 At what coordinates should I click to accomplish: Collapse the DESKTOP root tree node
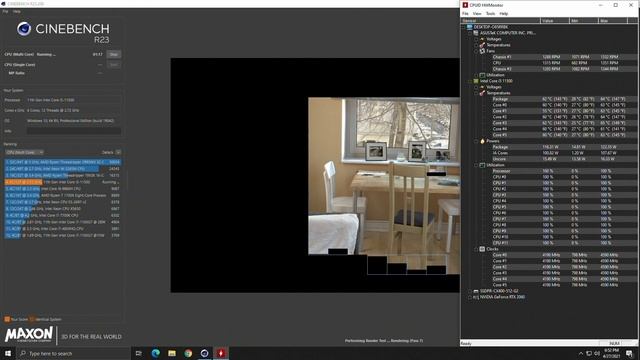[464, 27]
